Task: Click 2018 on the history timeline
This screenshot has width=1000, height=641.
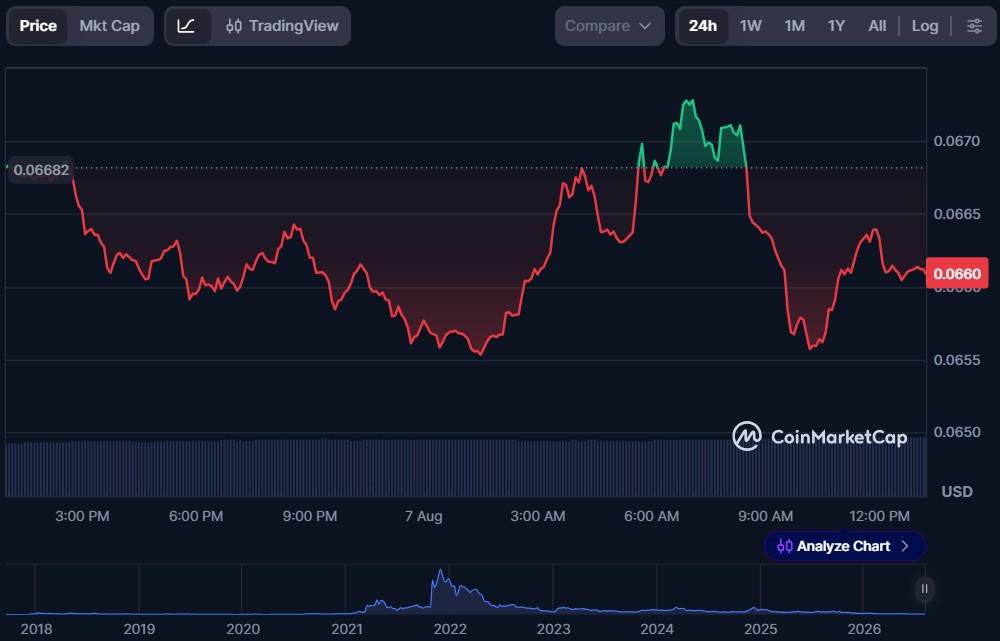Action: pos(36,629)
